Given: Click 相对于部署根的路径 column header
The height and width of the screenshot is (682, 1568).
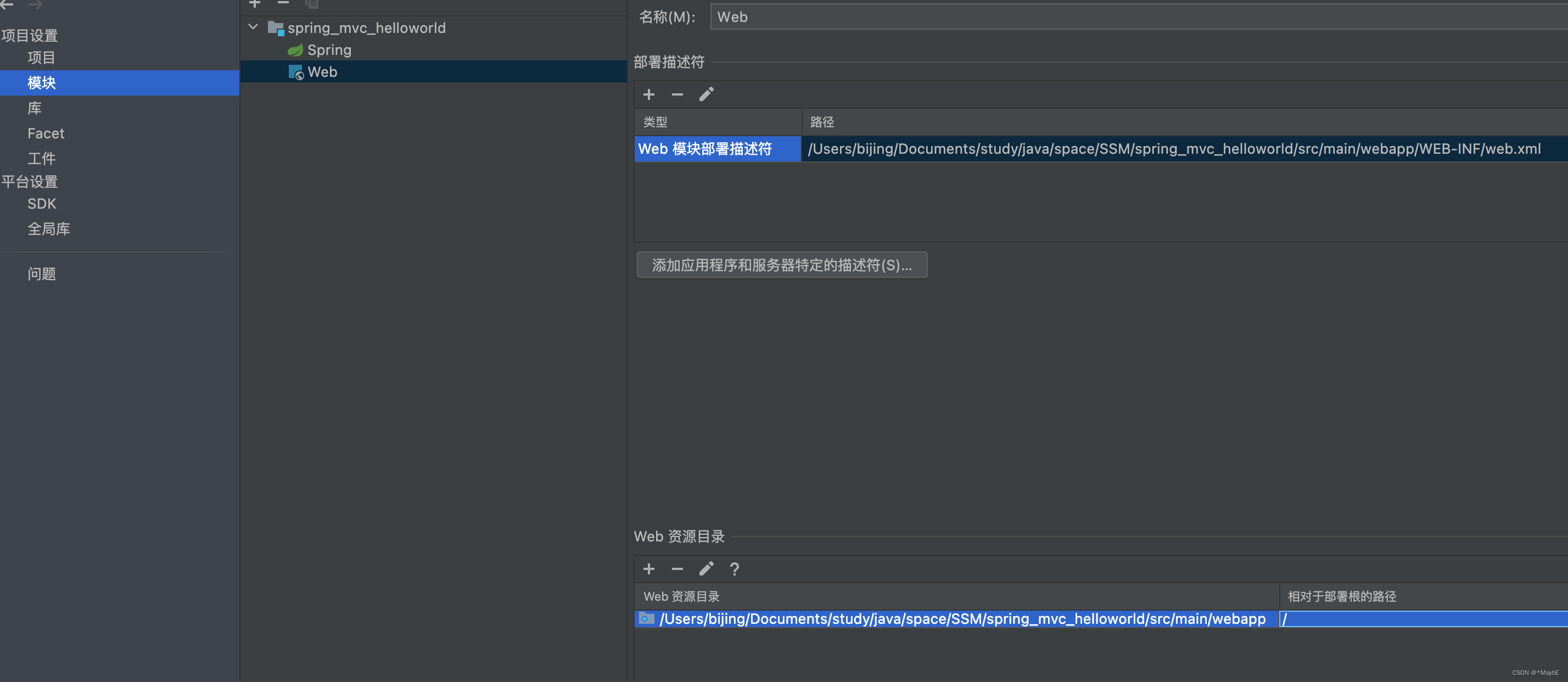Looking at the screenshot, I should point(1423,596).
